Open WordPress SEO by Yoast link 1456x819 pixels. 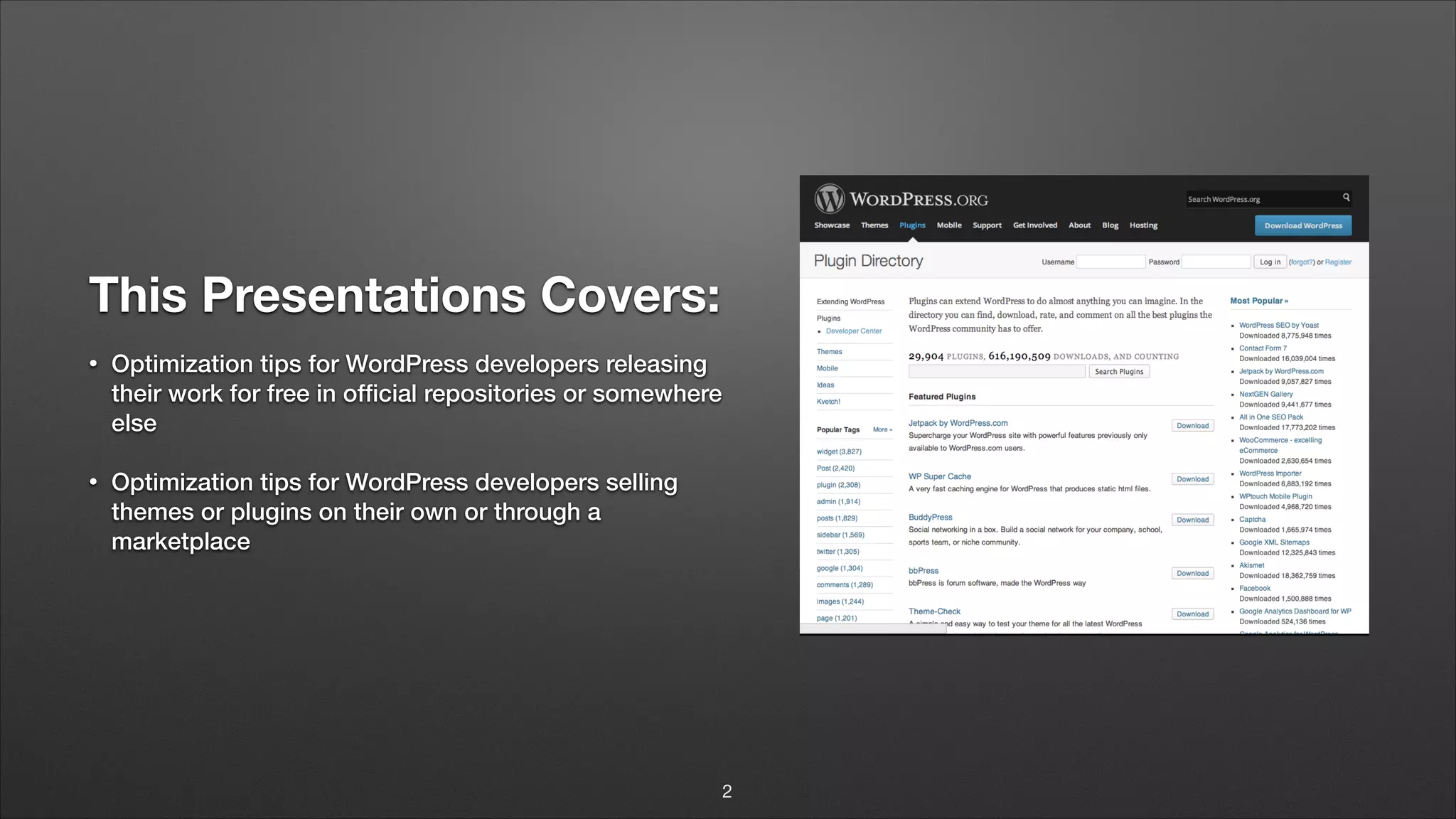[x=1278, y=325]
